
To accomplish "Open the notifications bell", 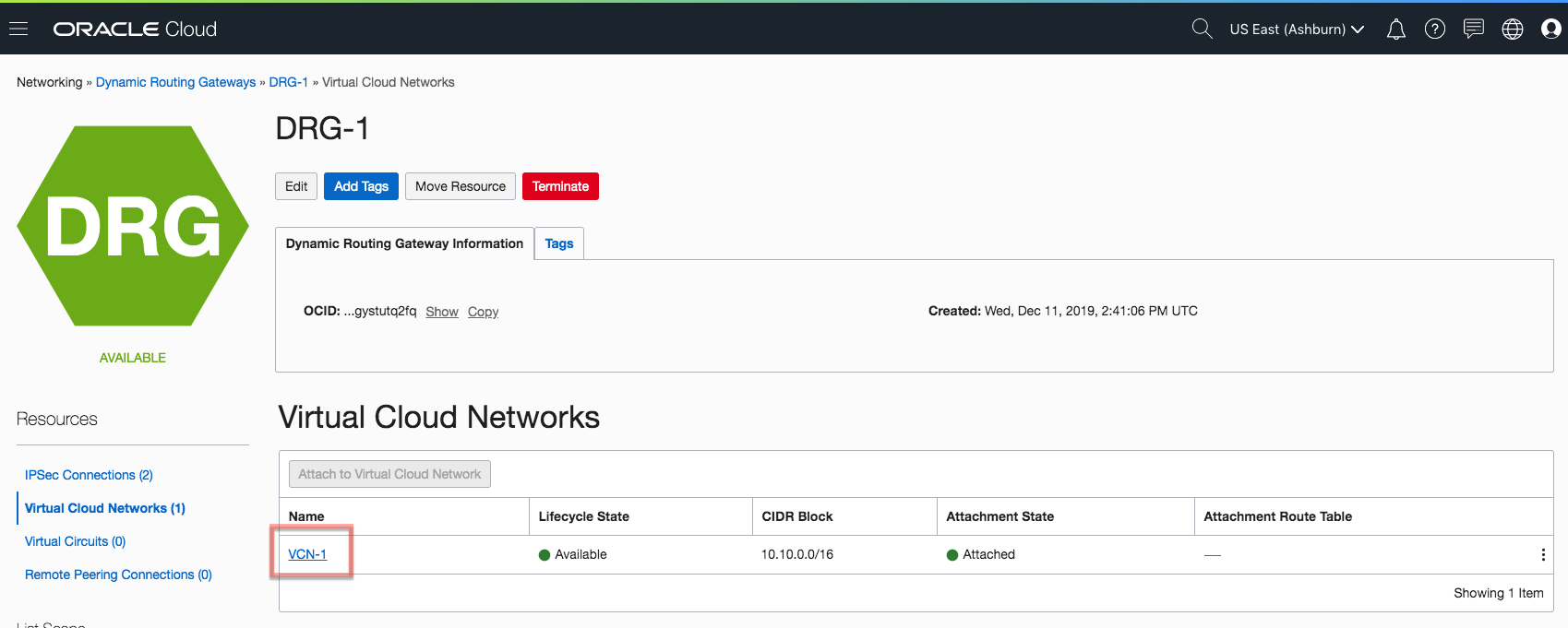I will pyautogui.click(x=1395, y=30).
